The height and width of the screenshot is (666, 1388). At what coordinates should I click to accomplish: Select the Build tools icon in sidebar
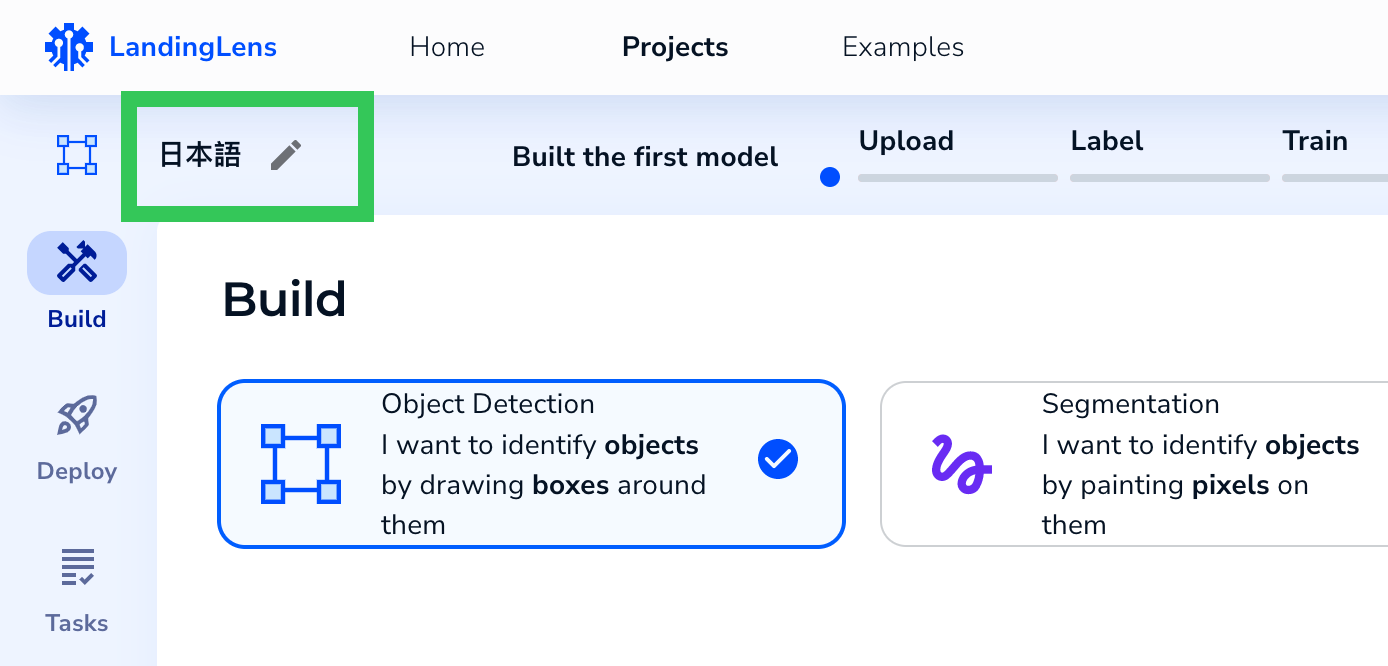pos(76,263)
